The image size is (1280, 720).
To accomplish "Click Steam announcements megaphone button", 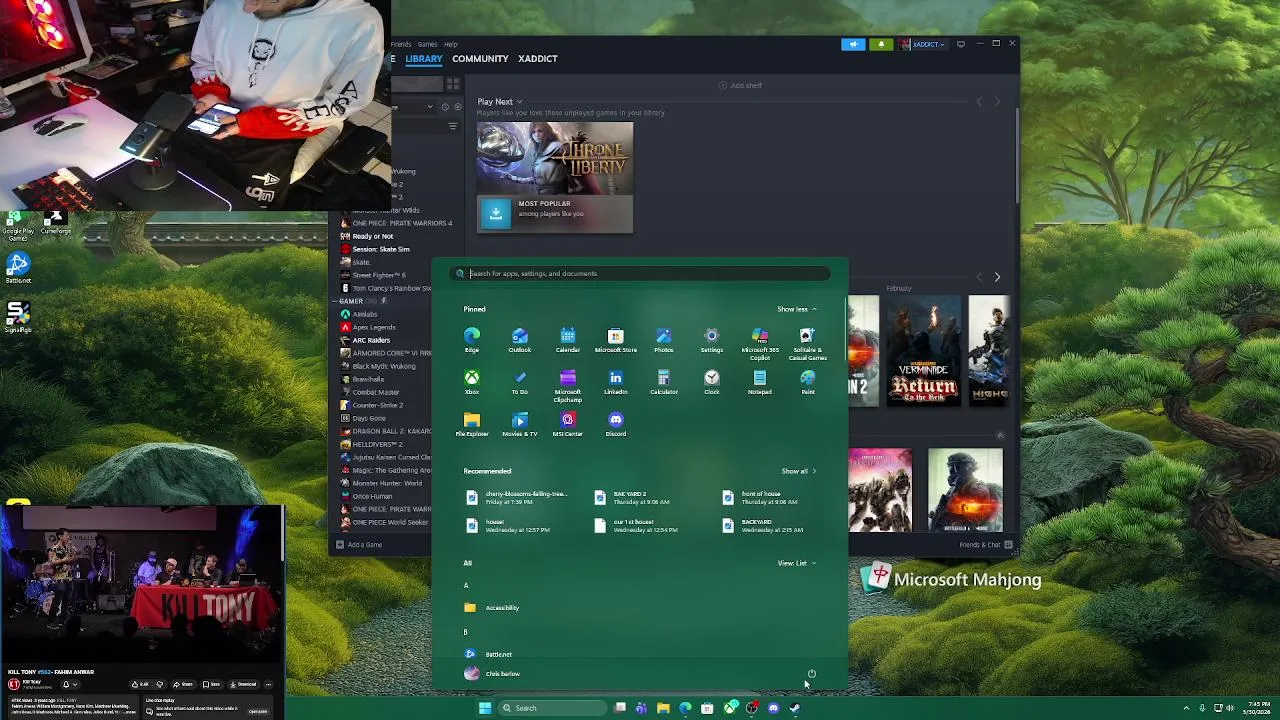I will click(853, 44).
